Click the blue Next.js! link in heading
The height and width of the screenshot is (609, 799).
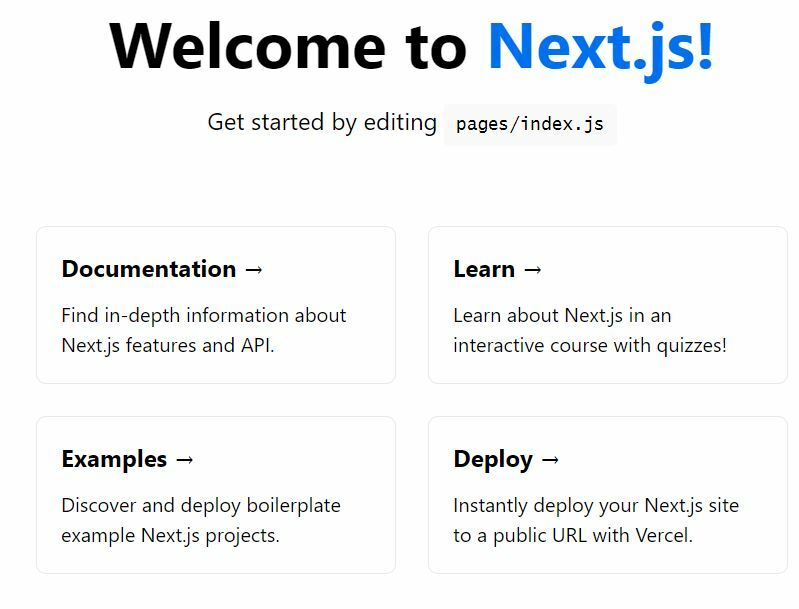pyautogui.click(x=600, y=48)
